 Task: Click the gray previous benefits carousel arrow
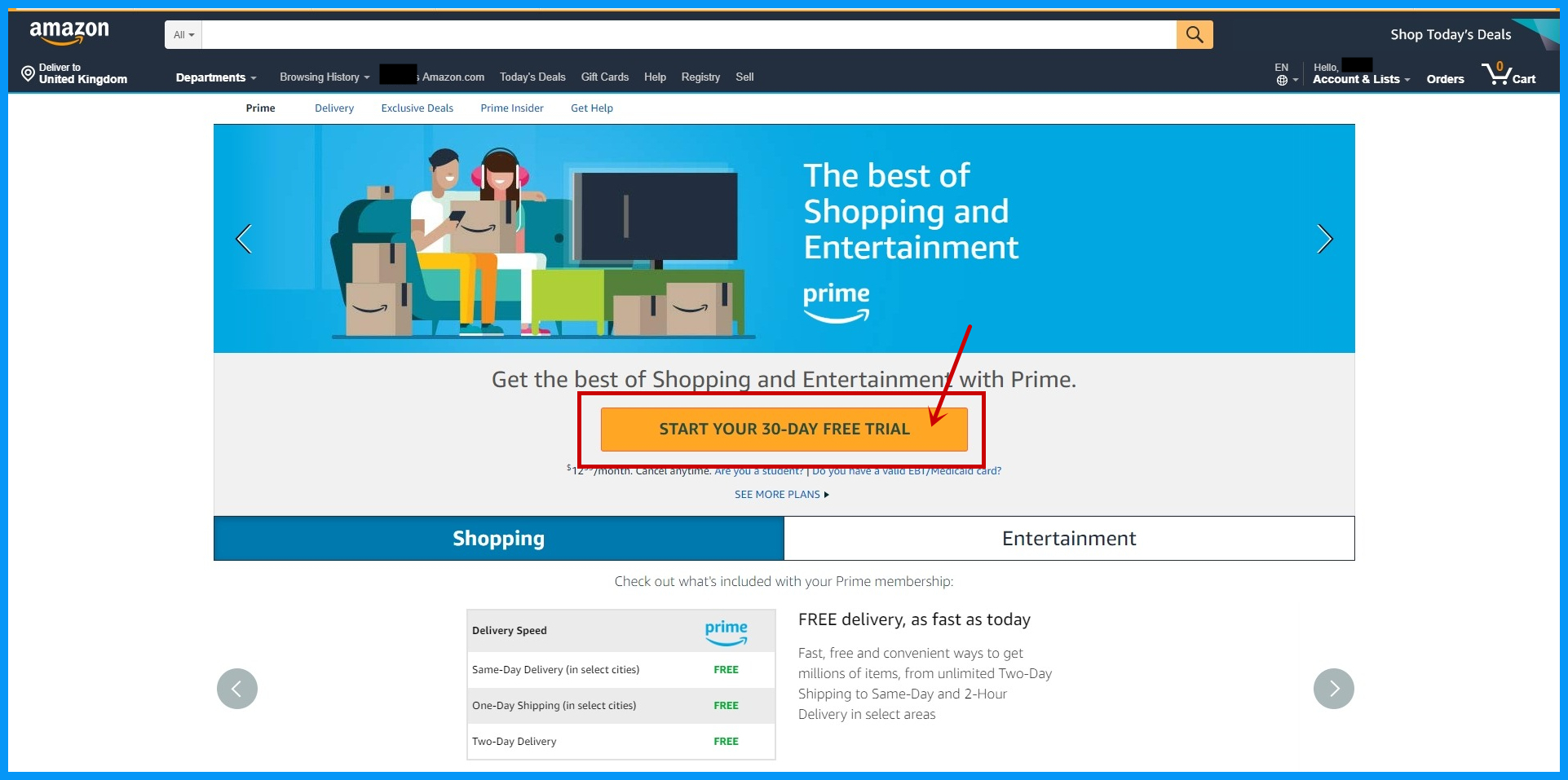[x=237, y=689]
